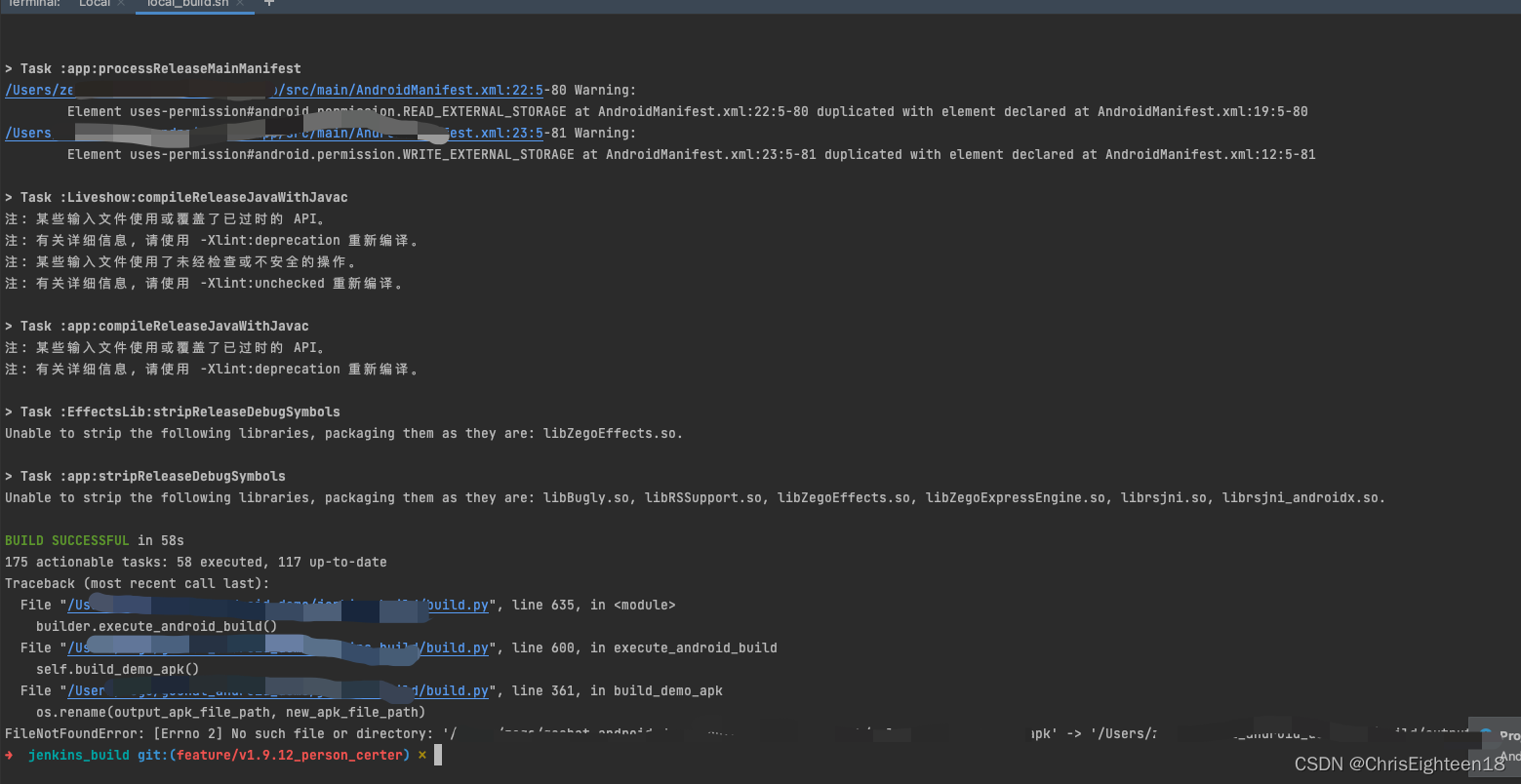Click the 'BUILD SUCCESSFUL' text
The width and height of the screenshot is (1521, 784).
pos(67,540)
